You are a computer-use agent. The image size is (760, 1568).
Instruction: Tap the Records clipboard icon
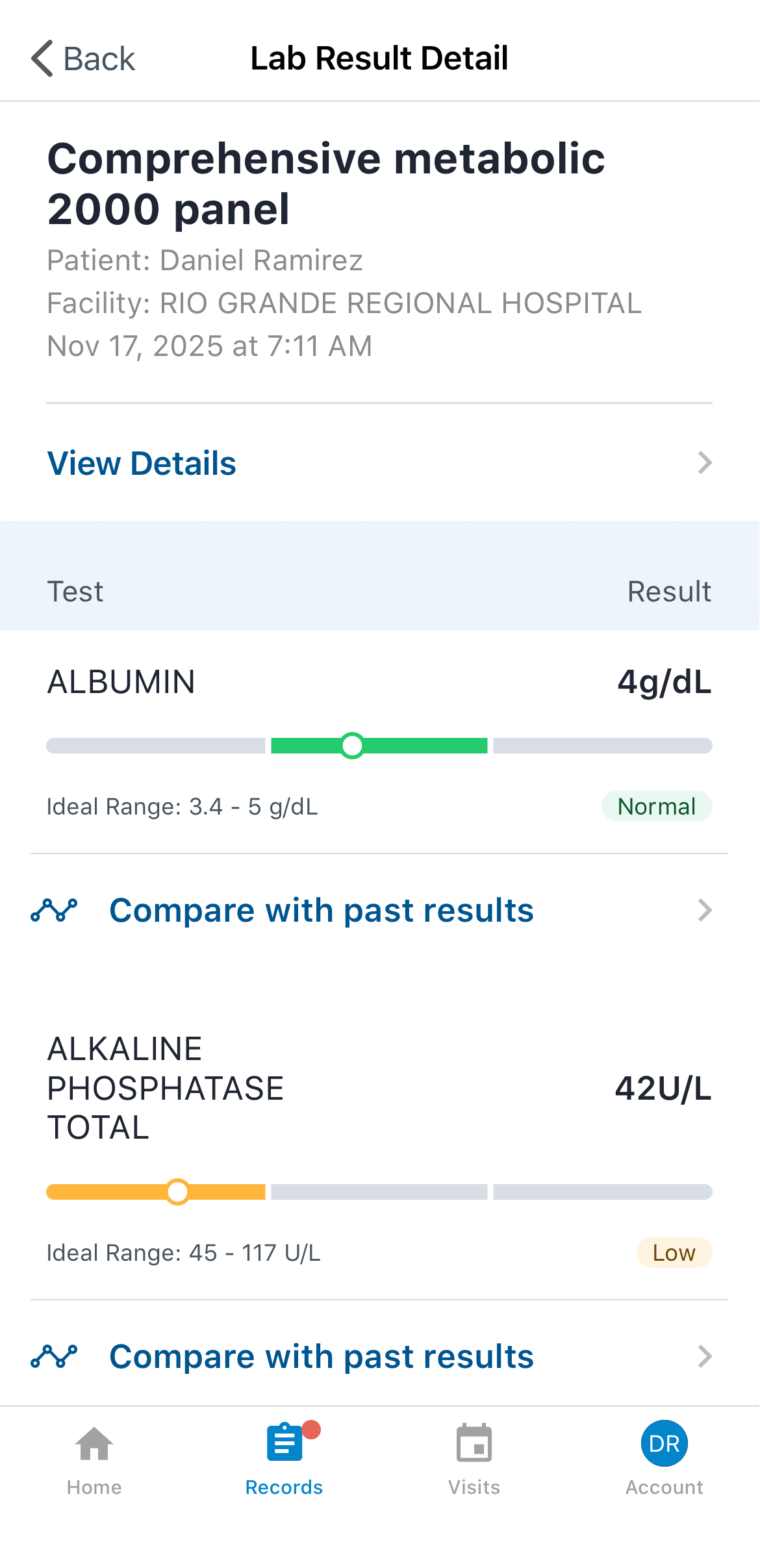click(285, 1444)
